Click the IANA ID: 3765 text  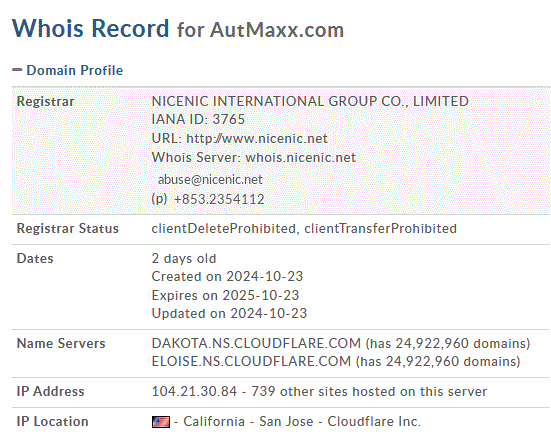tap(198, 119)
